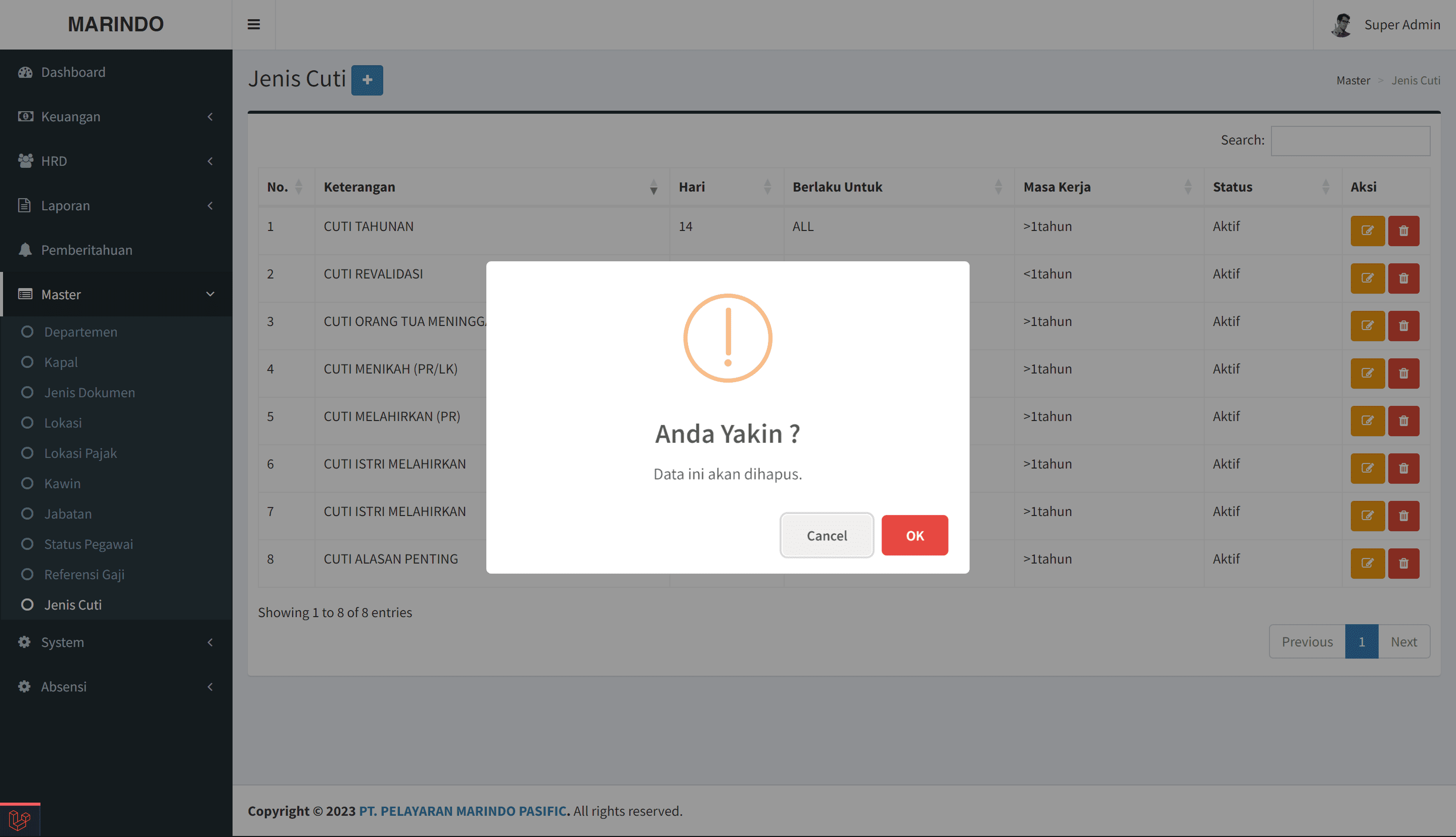
Task: Confirm deletion with the OK button
Action: (x=914, y=535)
